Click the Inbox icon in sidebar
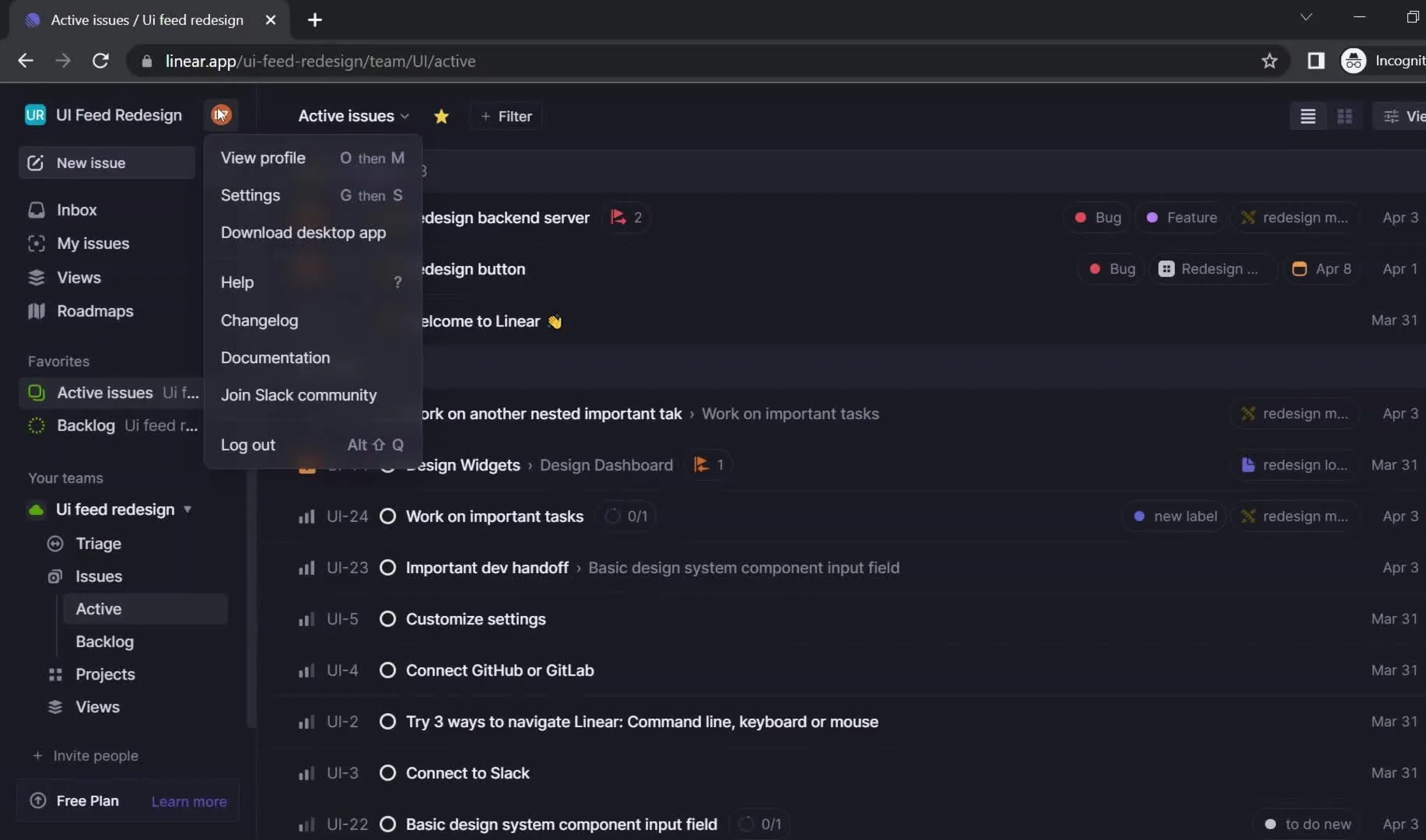 (36, 210)
